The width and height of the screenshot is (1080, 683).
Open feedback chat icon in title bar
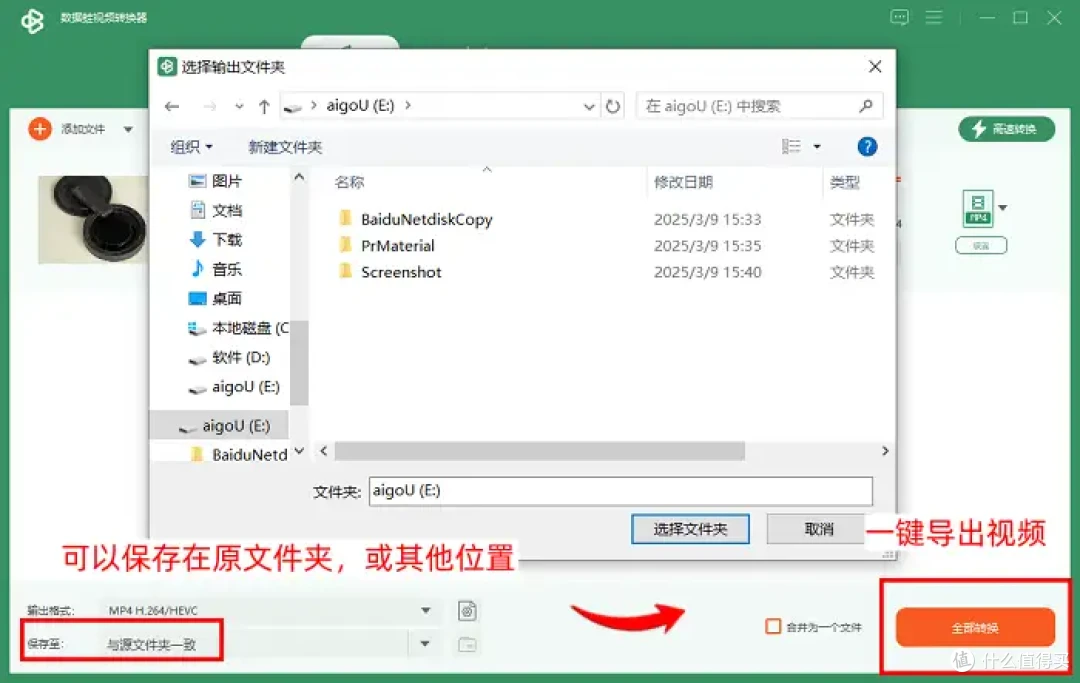click(899, 17)
